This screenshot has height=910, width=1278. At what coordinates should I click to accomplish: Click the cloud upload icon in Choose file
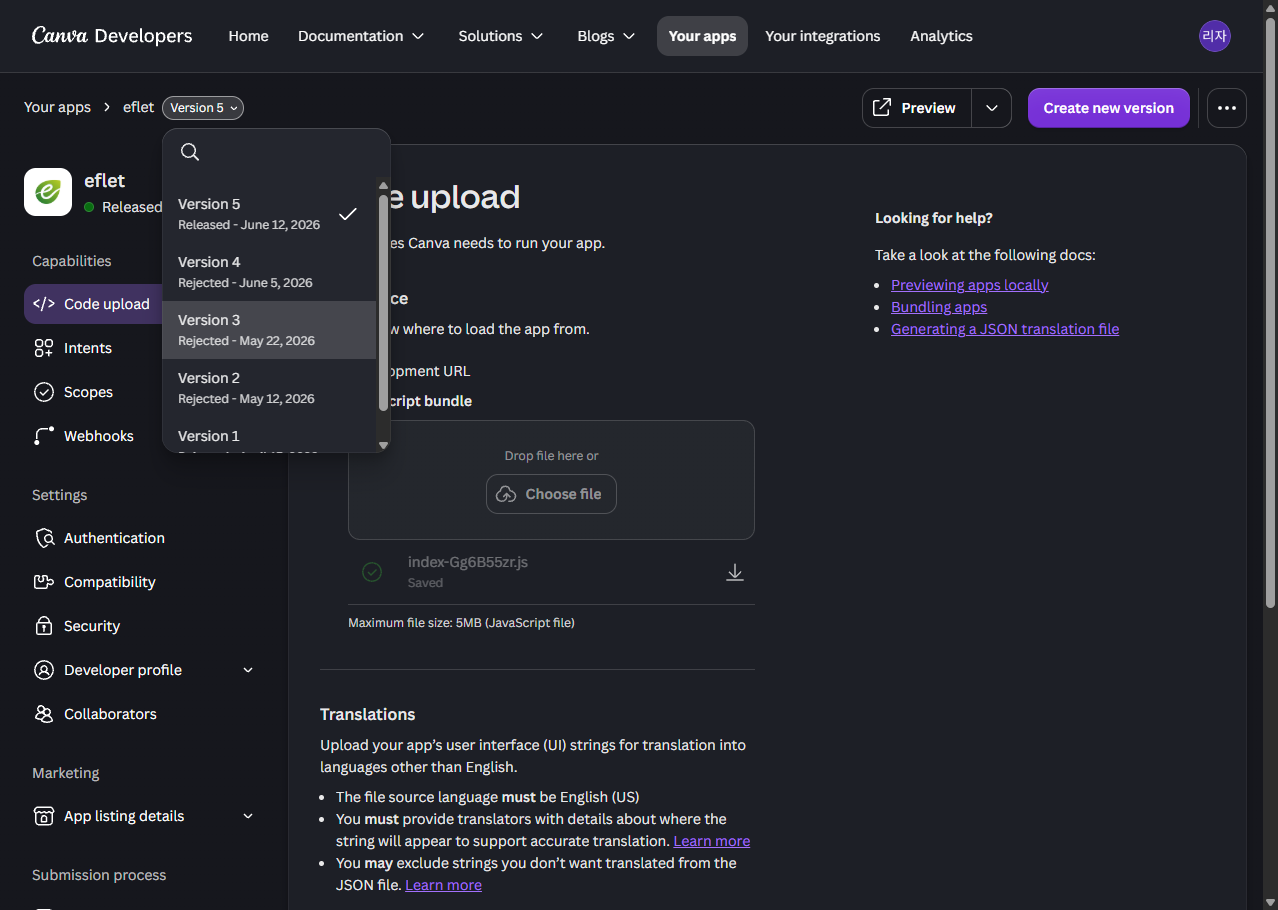point(507,494)
